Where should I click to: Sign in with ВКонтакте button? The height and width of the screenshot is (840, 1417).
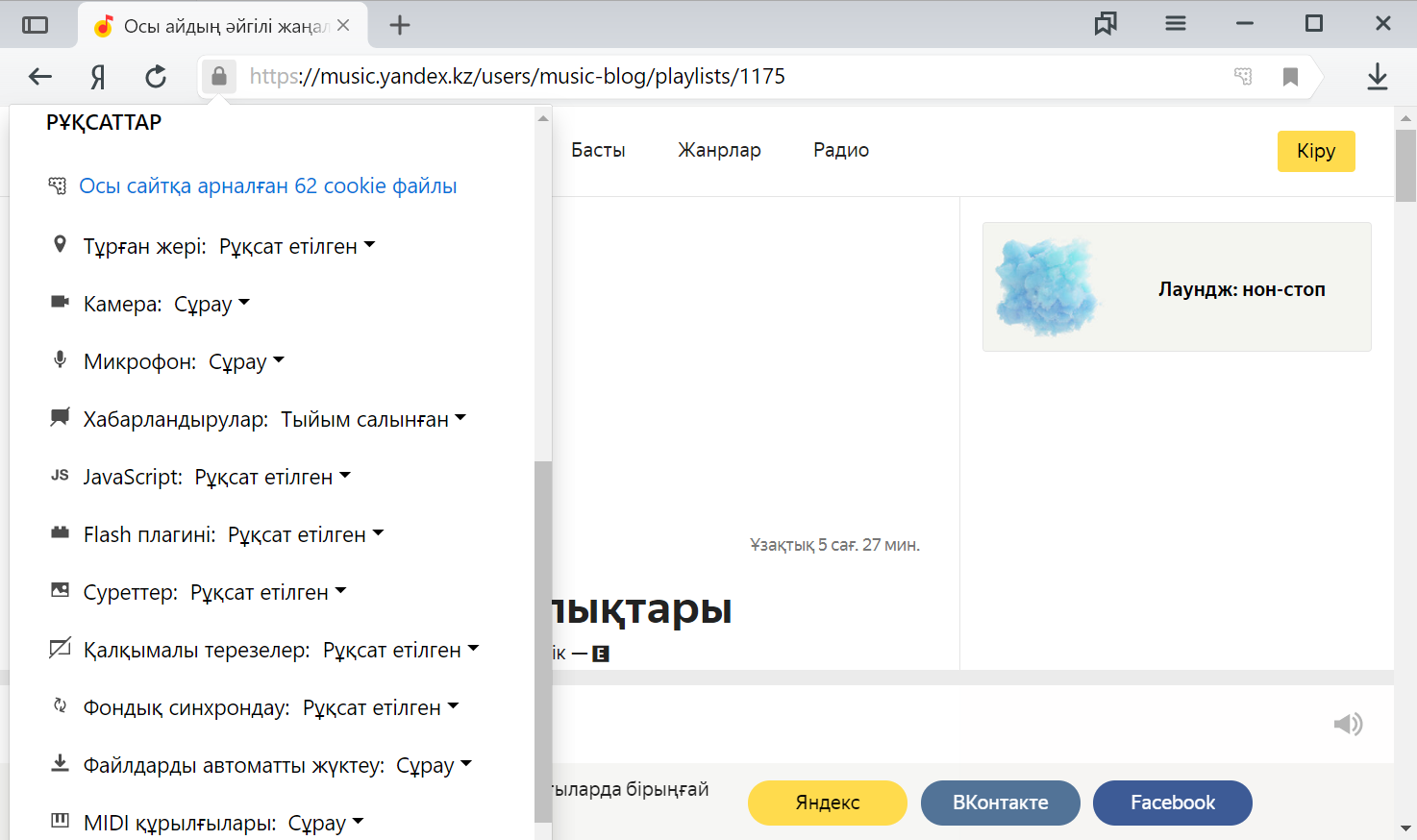1001,803
